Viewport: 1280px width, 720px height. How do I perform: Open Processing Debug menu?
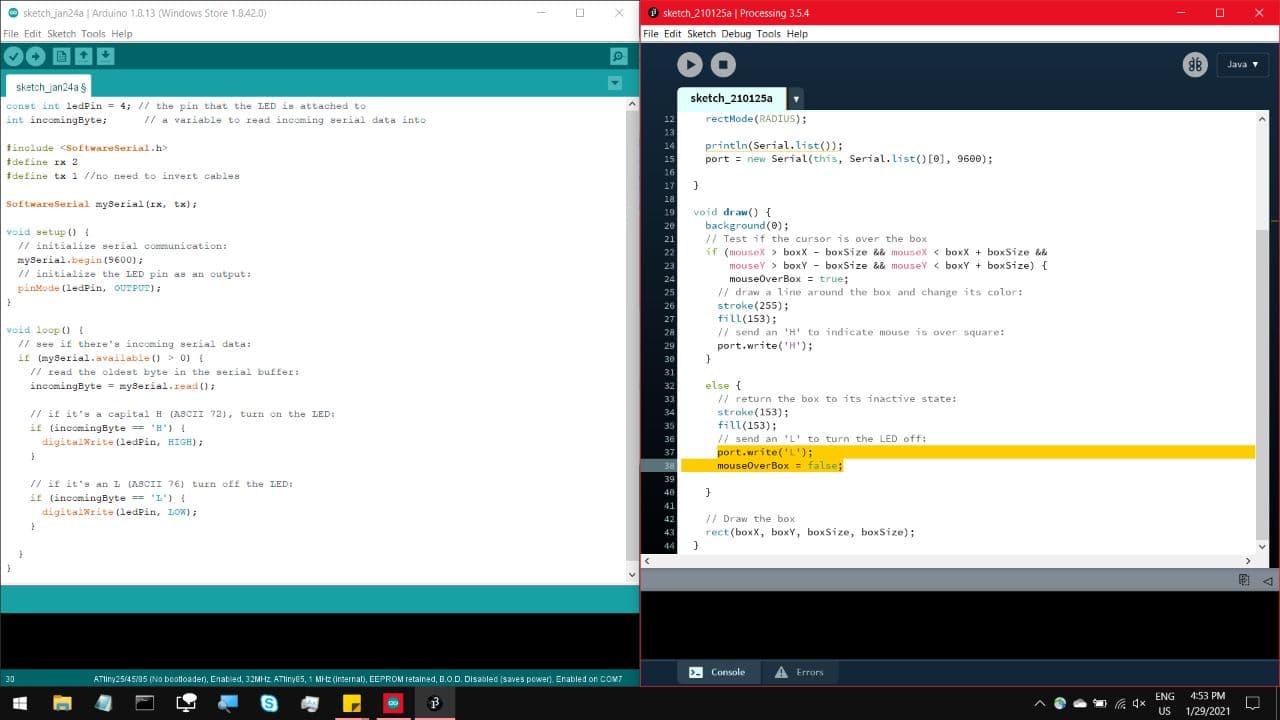pos(736,34)
